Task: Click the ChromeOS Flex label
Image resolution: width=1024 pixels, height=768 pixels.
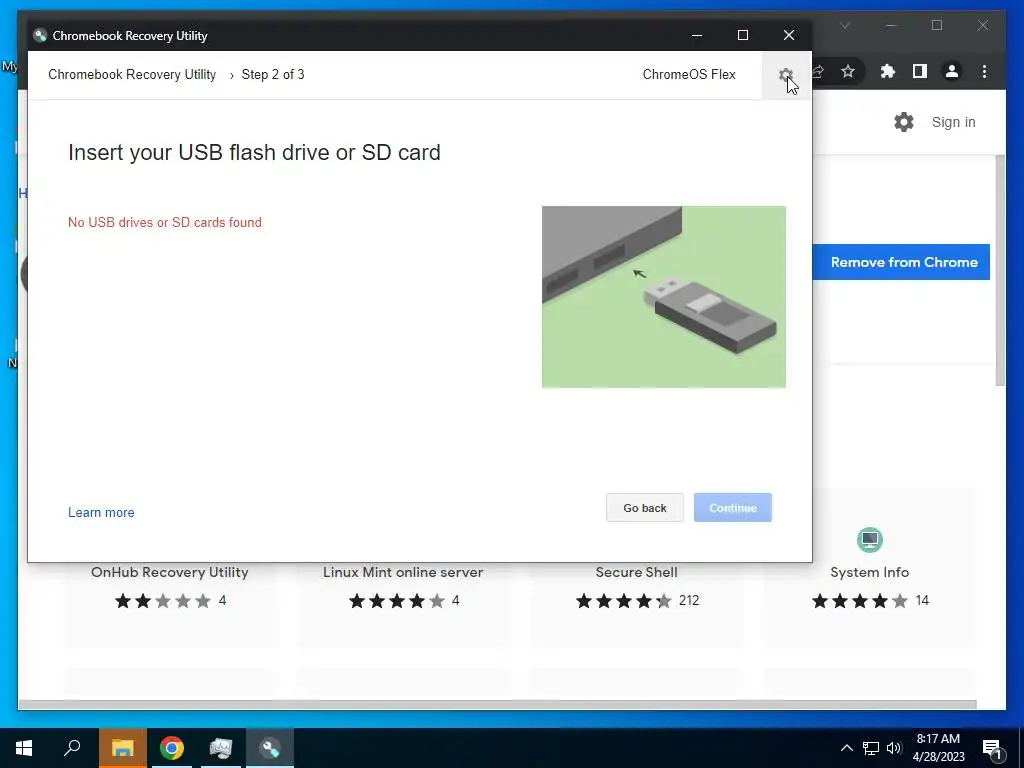Action: 689,74
